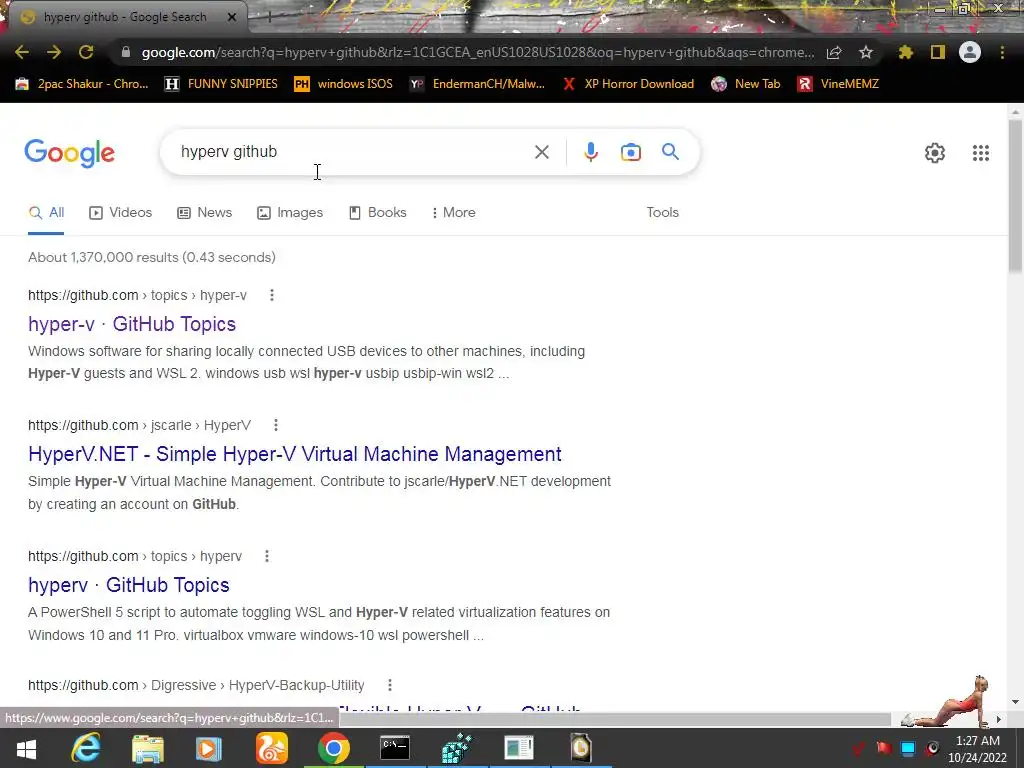Go forward with the browser arrow
Image resolution: width=1024 pixels, height=768 pixels.
pyautogui.click(x=54, y=52)
